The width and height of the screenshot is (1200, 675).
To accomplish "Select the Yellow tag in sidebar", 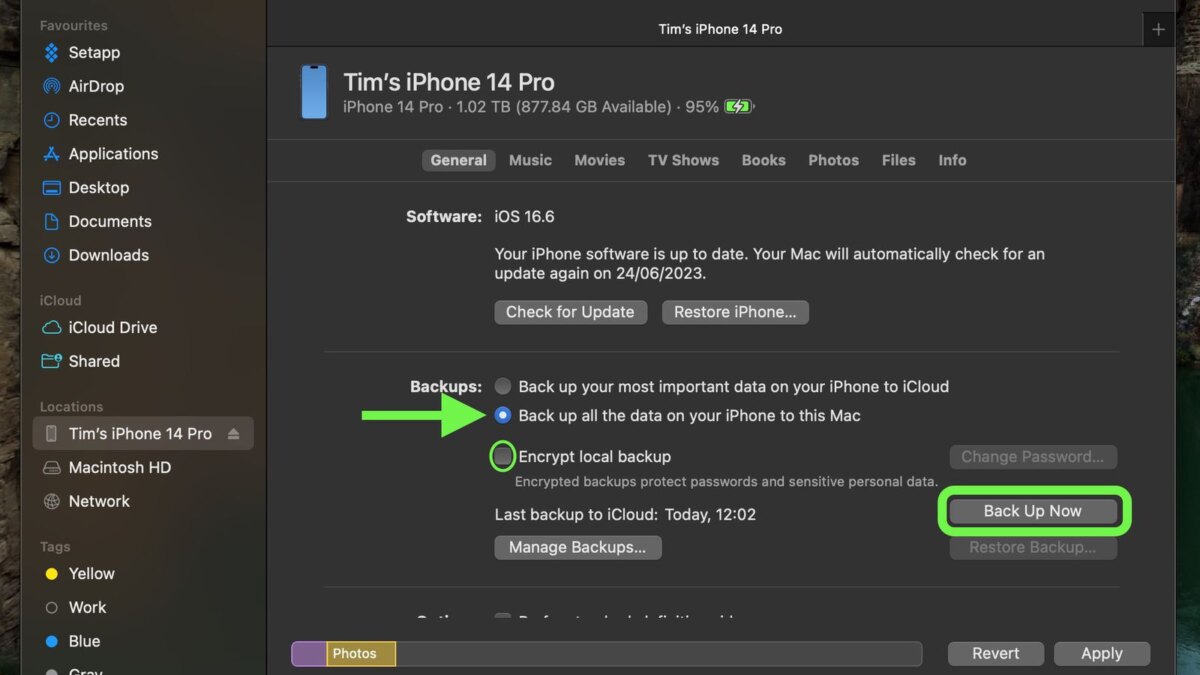I will 51,574.
